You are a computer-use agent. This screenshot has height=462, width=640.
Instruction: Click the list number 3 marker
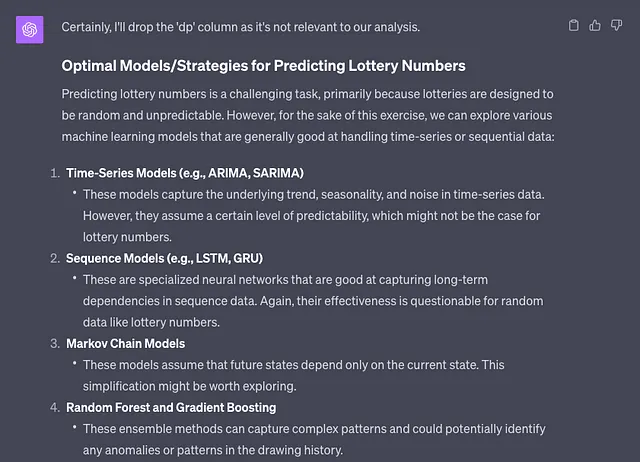pyautogui.click(x=55, y=344)
